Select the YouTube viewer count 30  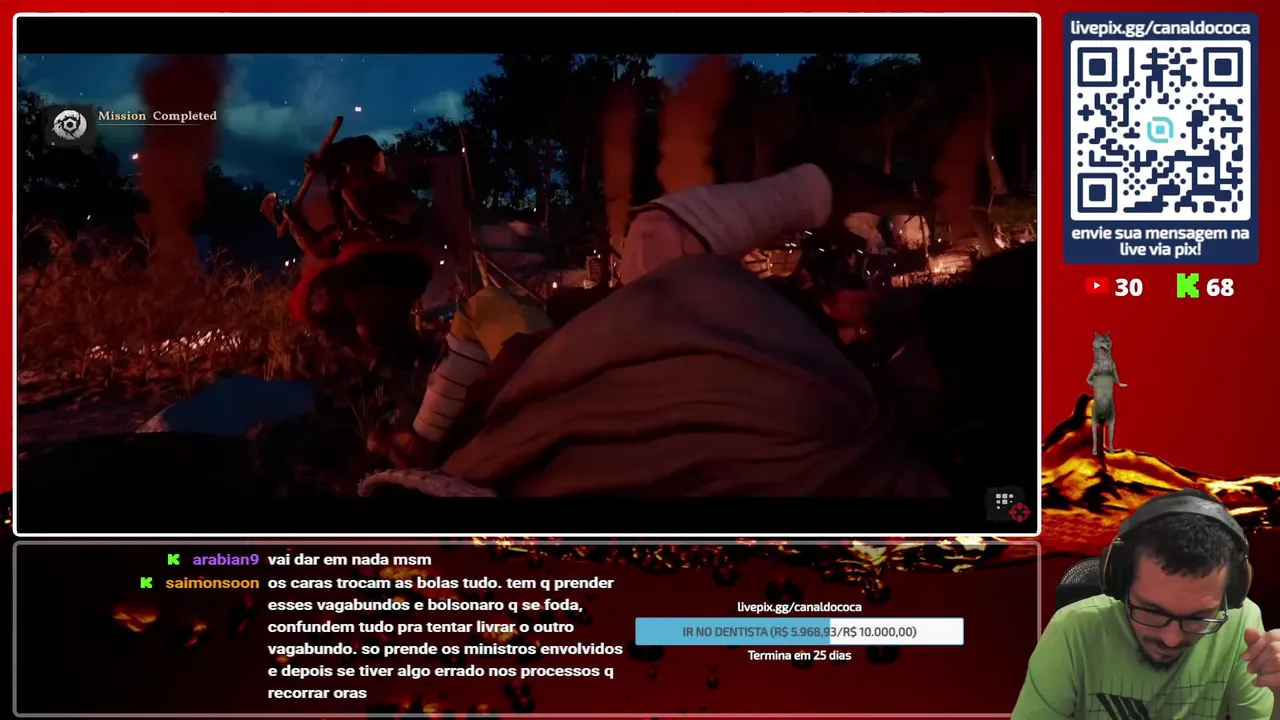[x=1129, y=288]
